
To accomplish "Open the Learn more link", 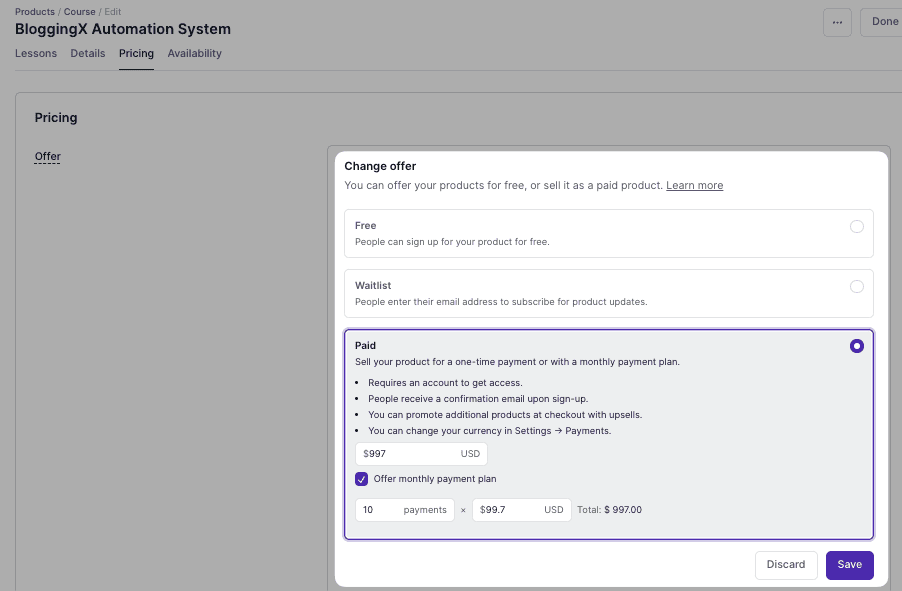I will click(x=694, y=185).
